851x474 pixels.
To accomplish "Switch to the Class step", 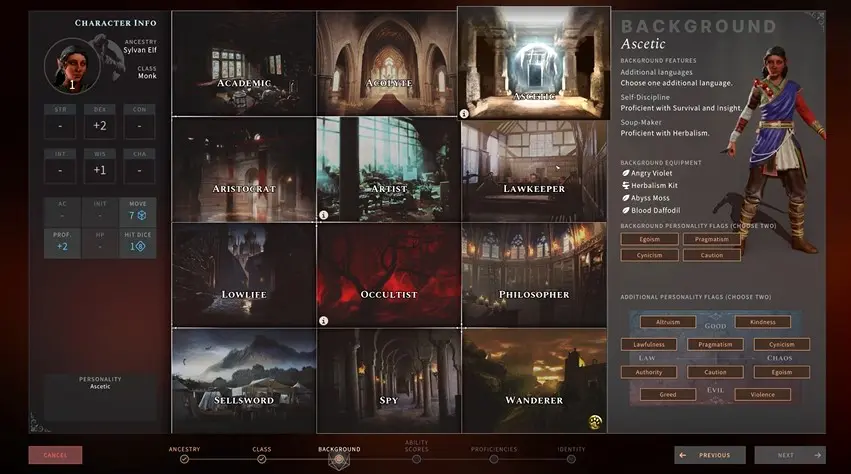I will pyautogui.click(x=261, y=459).
